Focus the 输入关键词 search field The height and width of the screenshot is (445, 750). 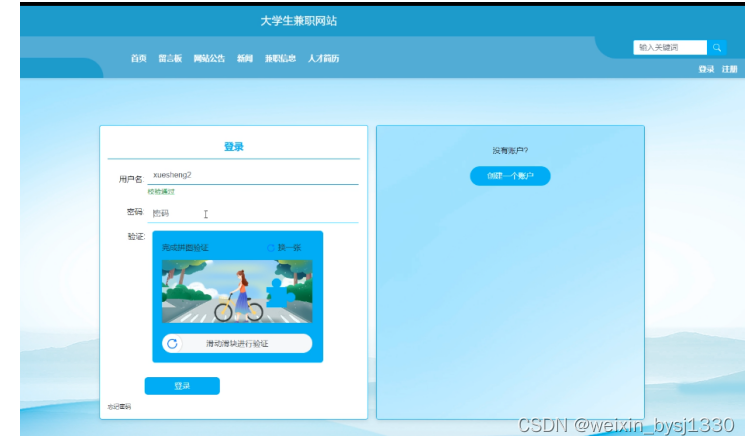(x=670, y=47)
